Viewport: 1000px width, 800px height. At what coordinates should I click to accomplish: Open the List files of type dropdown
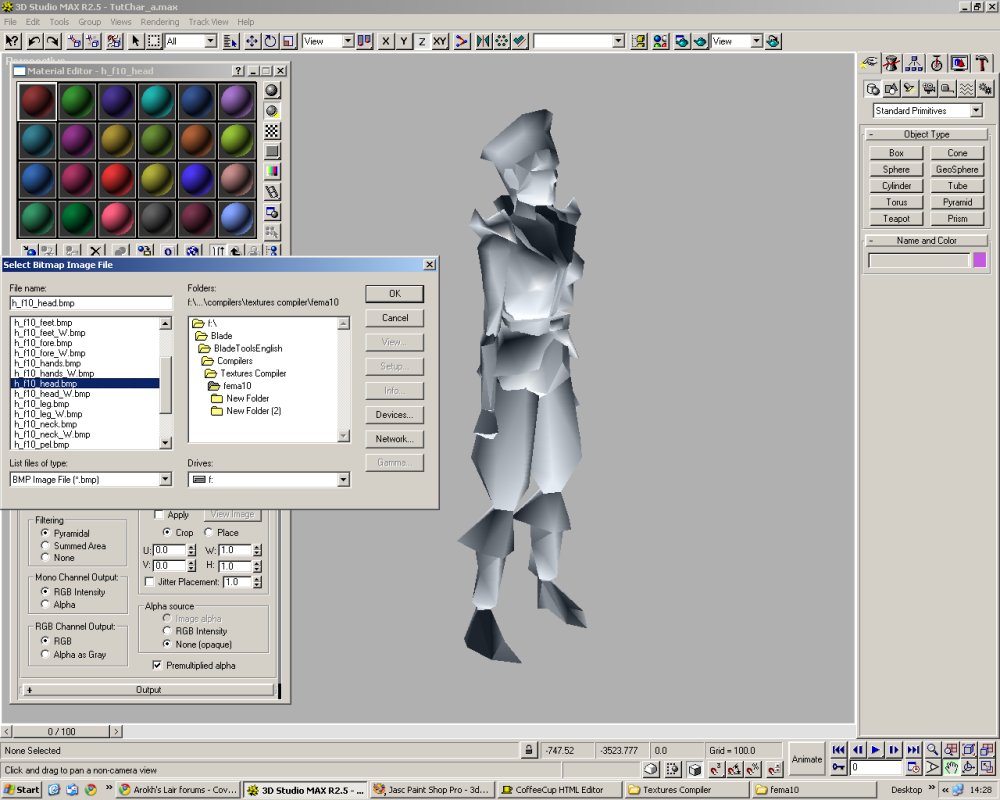coord(165,479)
